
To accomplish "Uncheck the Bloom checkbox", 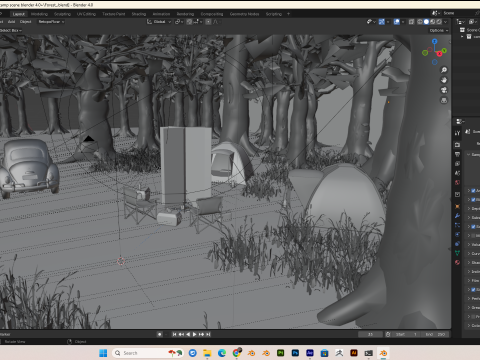I will point(473,199).
